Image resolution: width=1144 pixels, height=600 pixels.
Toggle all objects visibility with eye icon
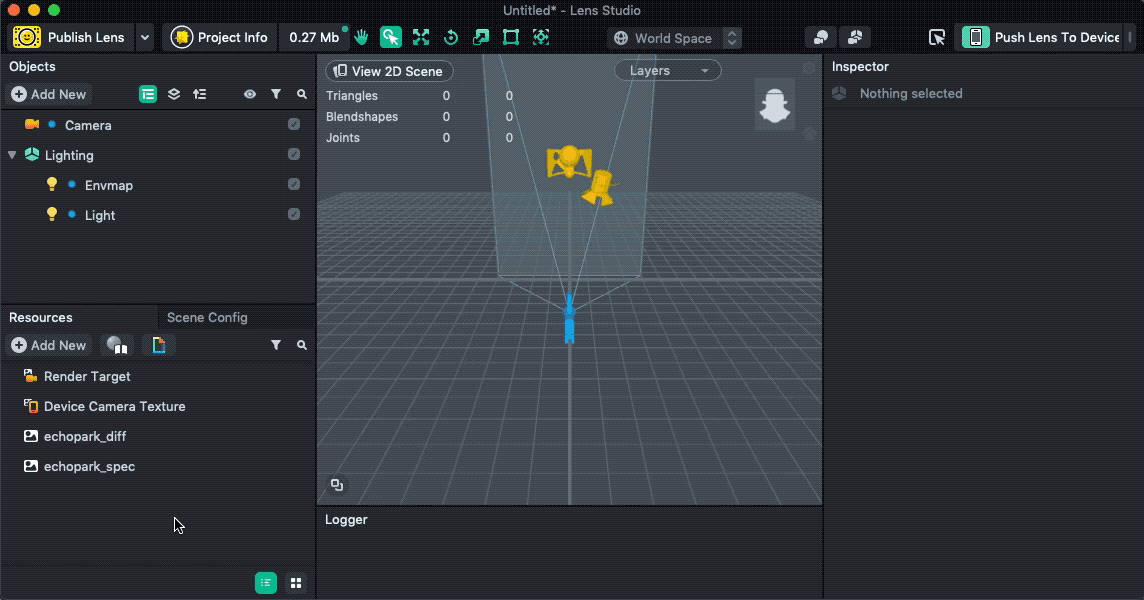(250, 94)
